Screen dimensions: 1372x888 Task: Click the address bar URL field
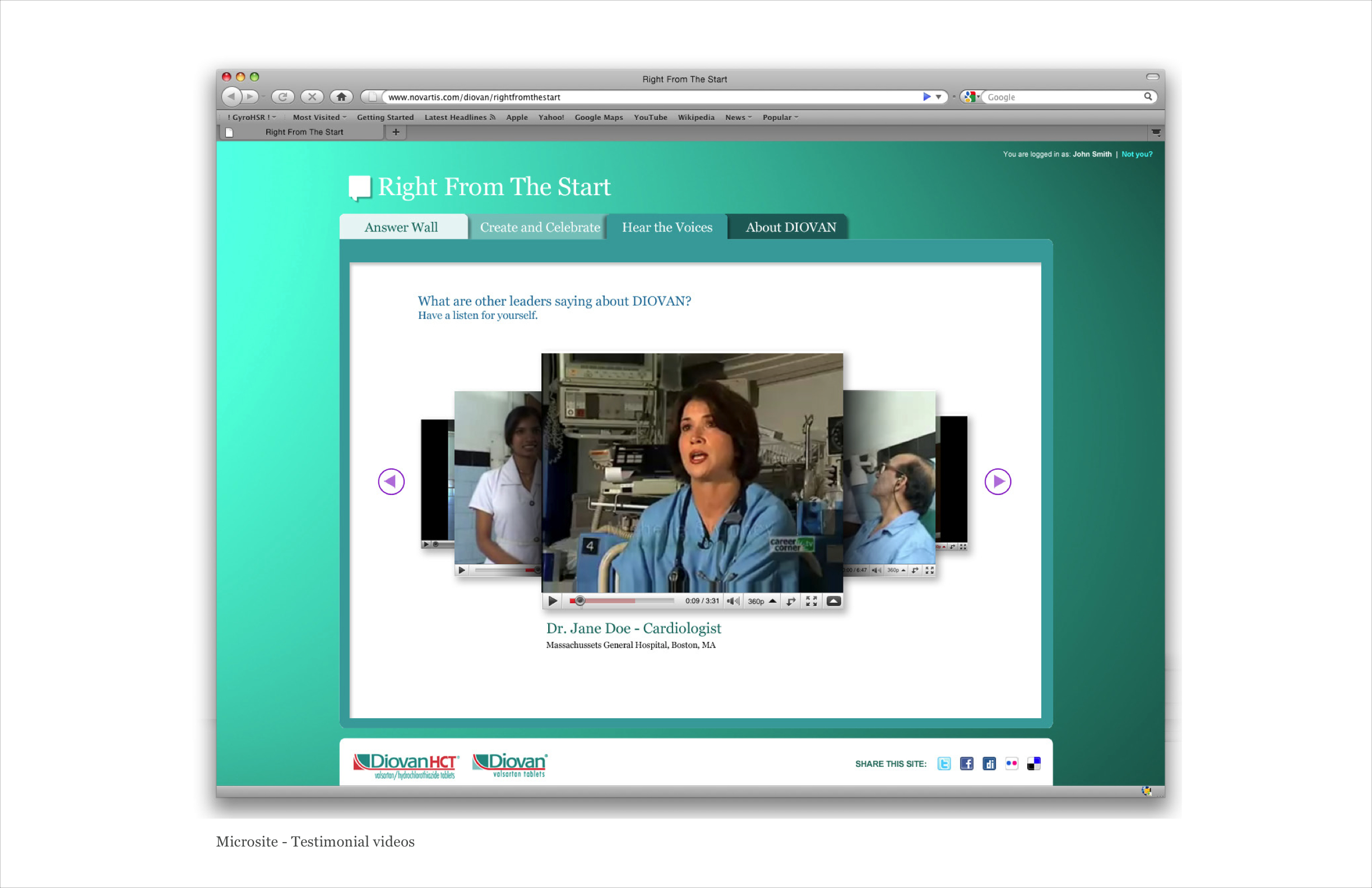pos(651,97)
